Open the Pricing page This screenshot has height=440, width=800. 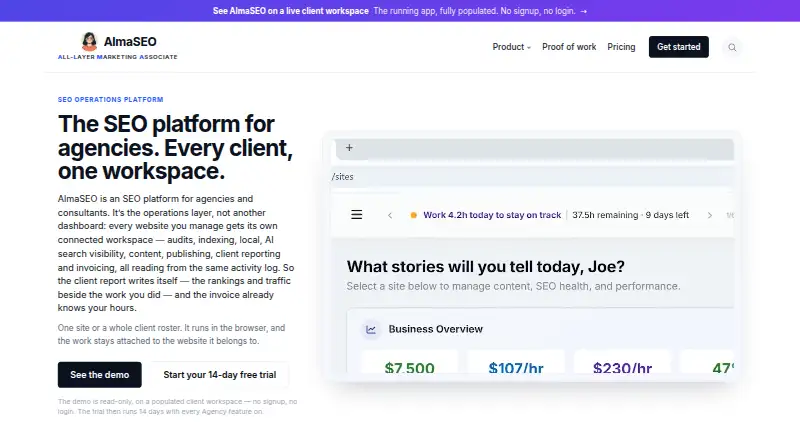click(x=621, y=47)
